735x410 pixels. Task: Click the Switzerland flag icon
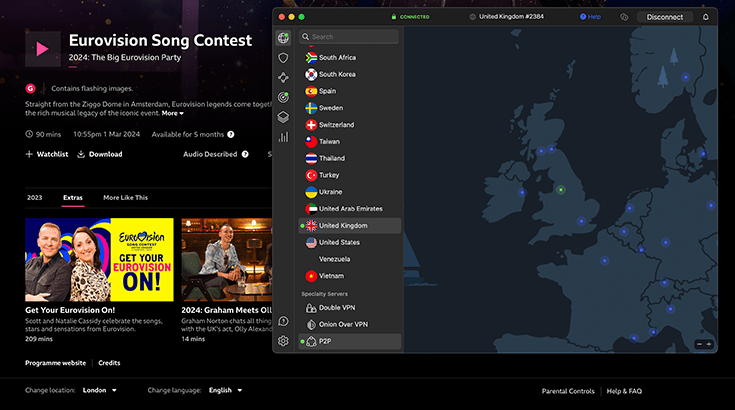pyautogui.click(x=311, y=125)
